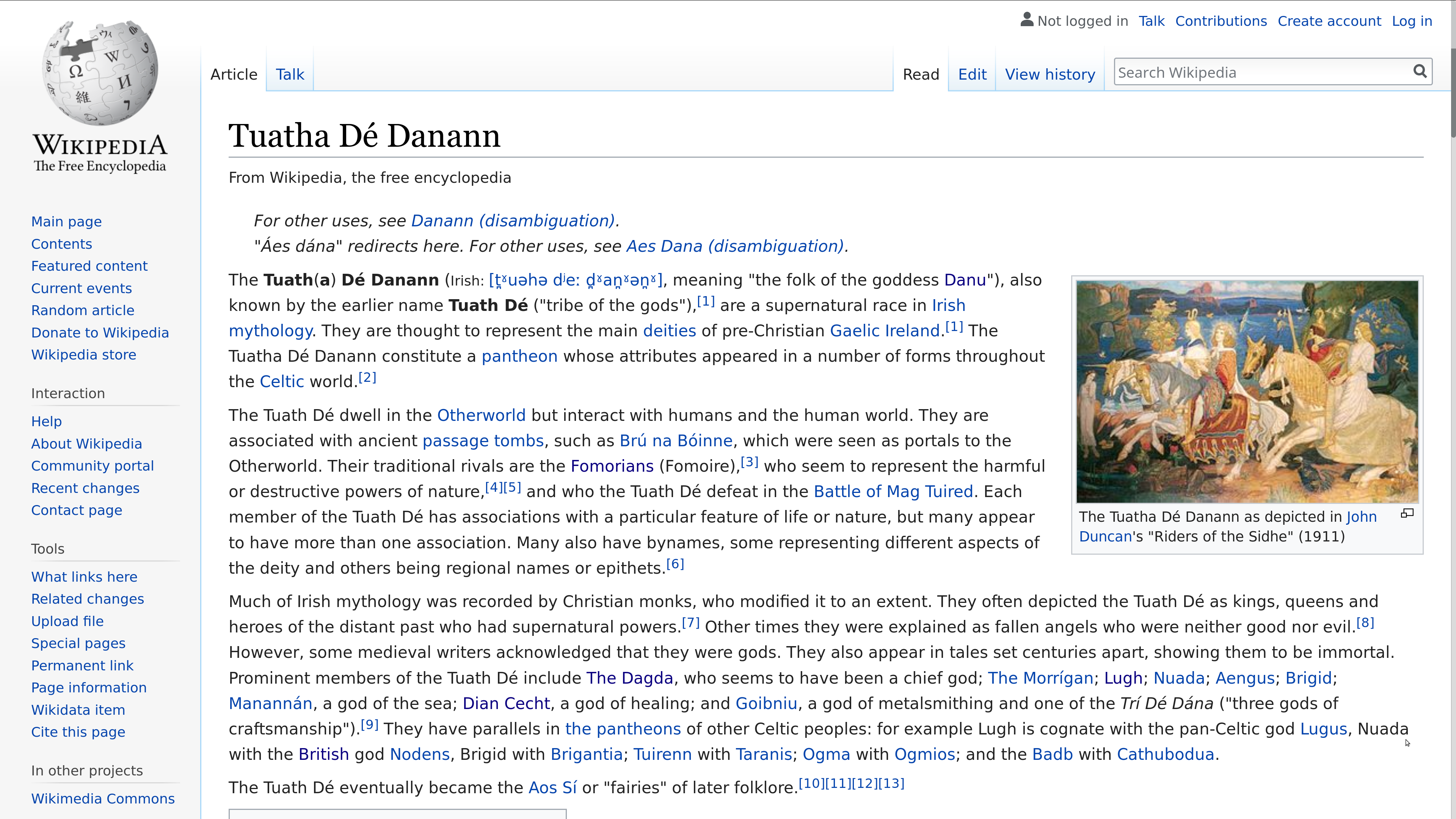Open the user Talk link in header
The image size is (1456, 819).
[1152, 22]
